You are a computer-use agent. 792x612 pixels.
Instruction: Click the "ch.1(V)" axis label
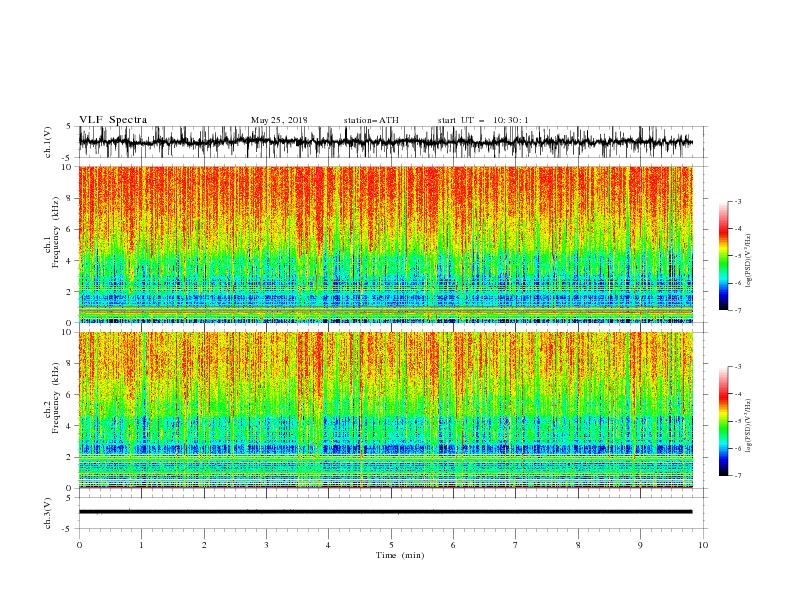tap(48, 142)
